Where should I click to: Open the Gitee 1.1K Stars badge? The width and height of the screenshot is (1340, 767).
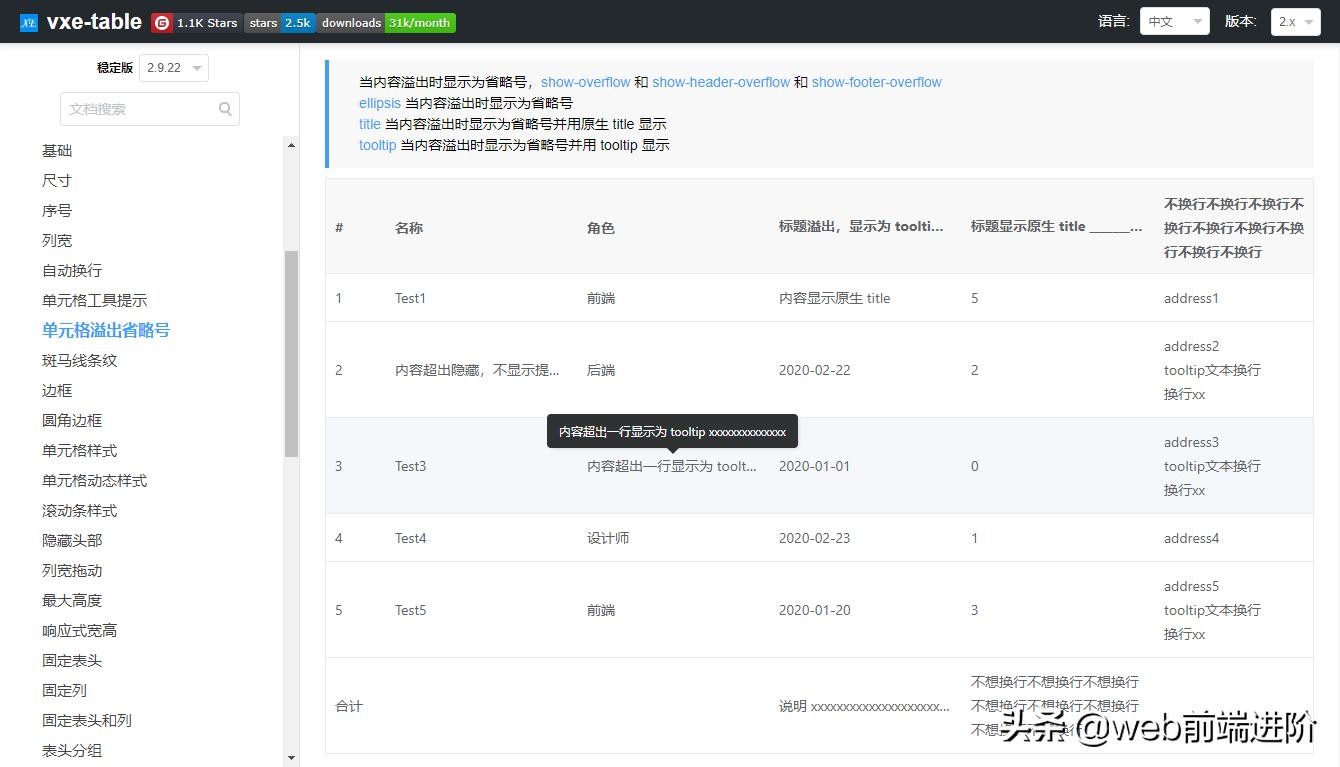point(196,22)
